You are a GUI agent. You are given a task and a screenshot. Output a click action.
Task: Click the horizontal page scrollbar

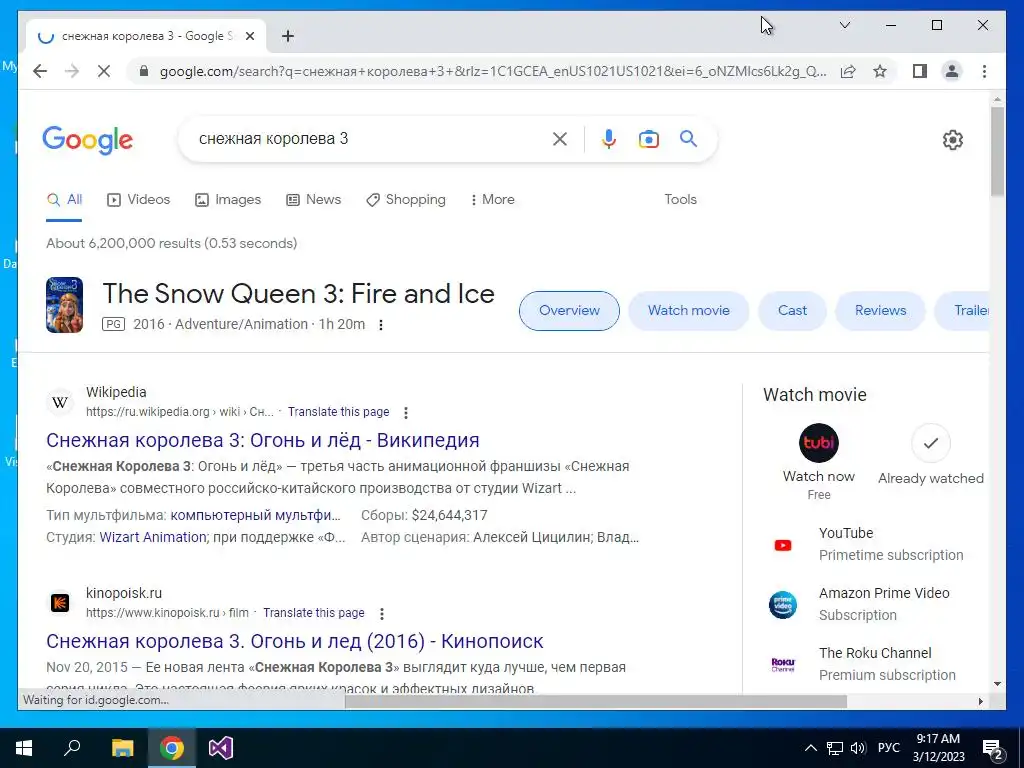[x=596, y=701]
